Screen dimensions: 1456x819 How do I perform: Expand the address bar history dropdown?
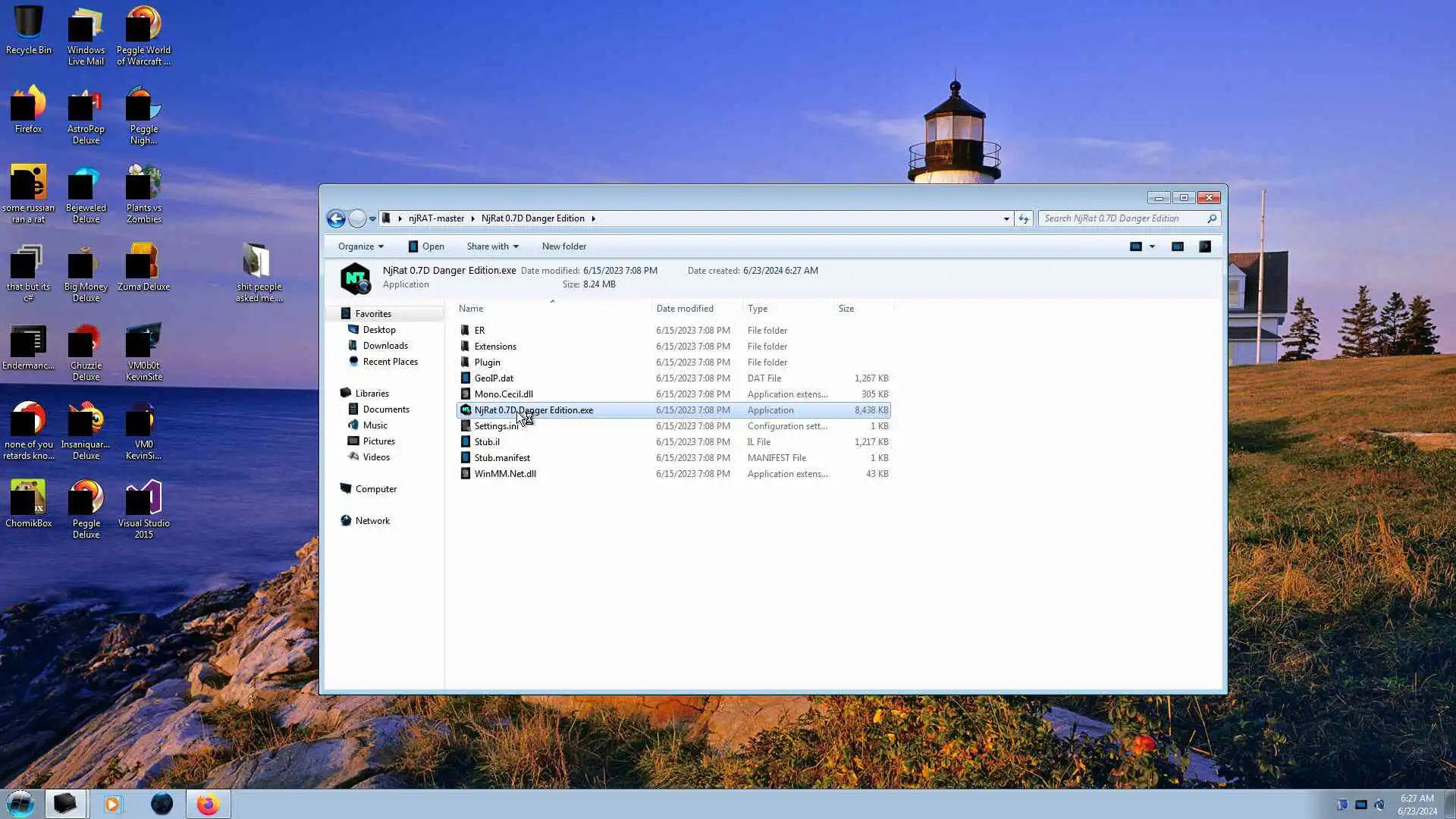tap(1006, 218)
